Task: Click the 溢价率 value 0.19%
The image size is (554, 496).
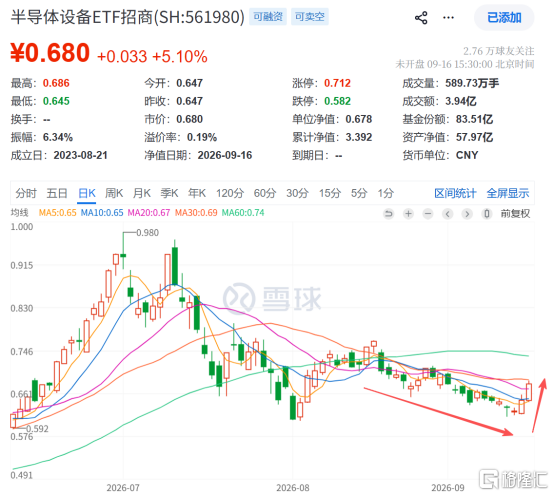Action: point(202,137)
